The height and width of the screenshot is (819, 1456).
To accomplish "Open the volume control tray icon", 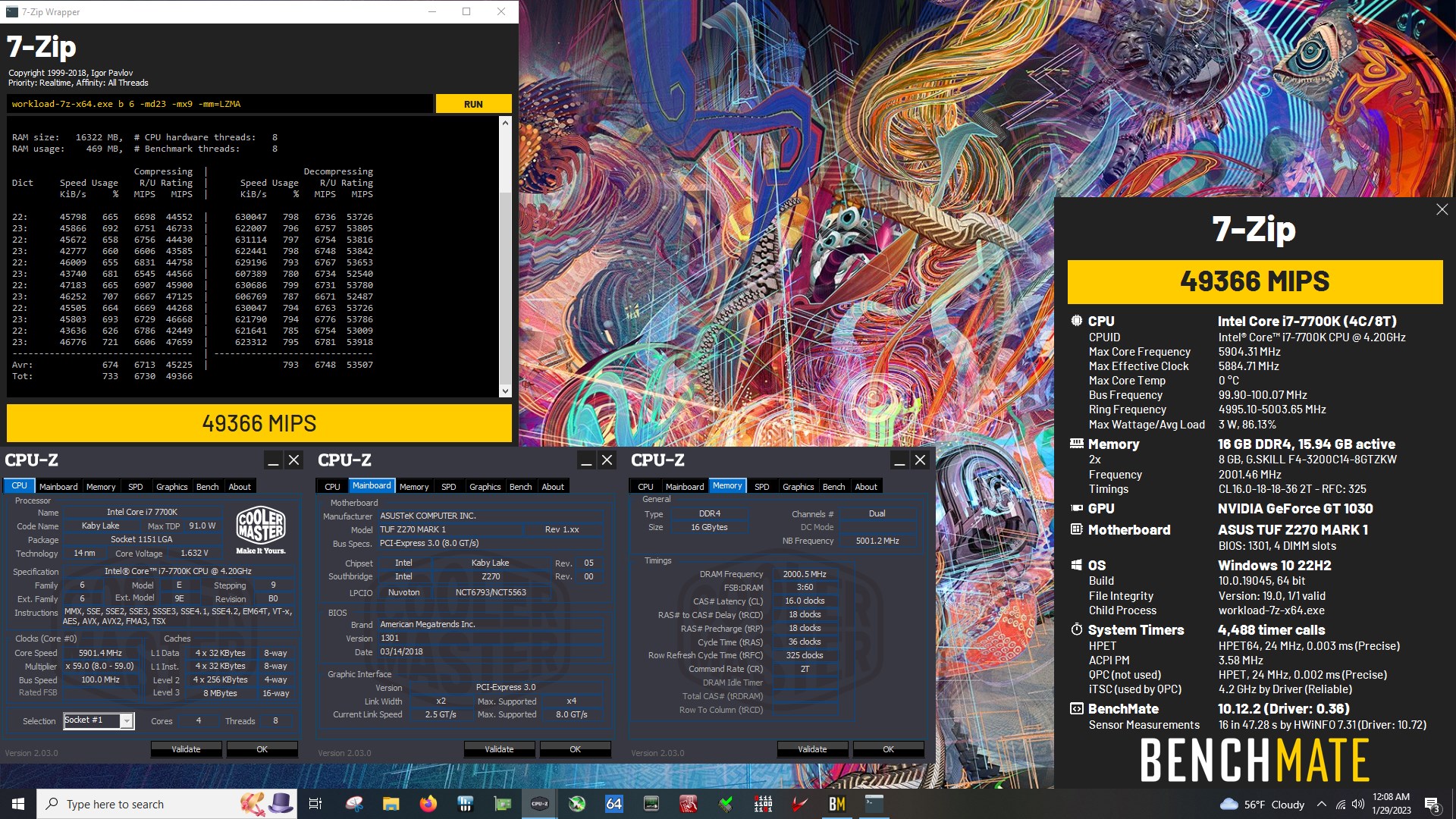I will tap(1357, 804).
